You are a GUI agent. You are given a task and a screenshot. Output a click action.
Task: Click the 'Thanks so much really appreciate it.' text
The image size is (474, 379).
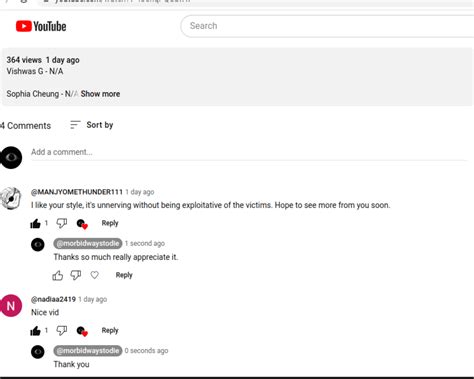(116, 257)
